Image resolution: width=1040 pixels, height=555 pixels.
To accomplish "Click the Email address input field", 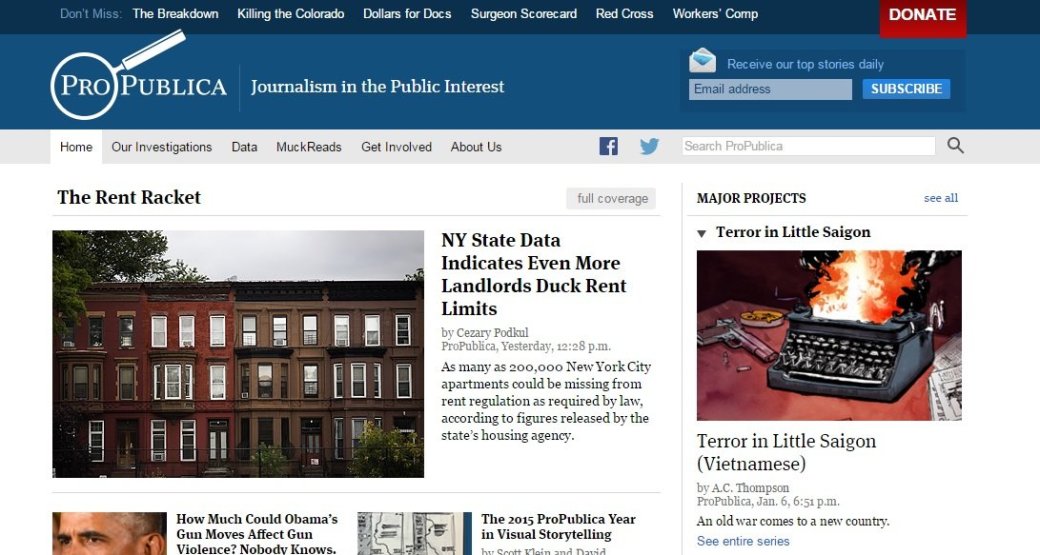I will coord(770,89).
